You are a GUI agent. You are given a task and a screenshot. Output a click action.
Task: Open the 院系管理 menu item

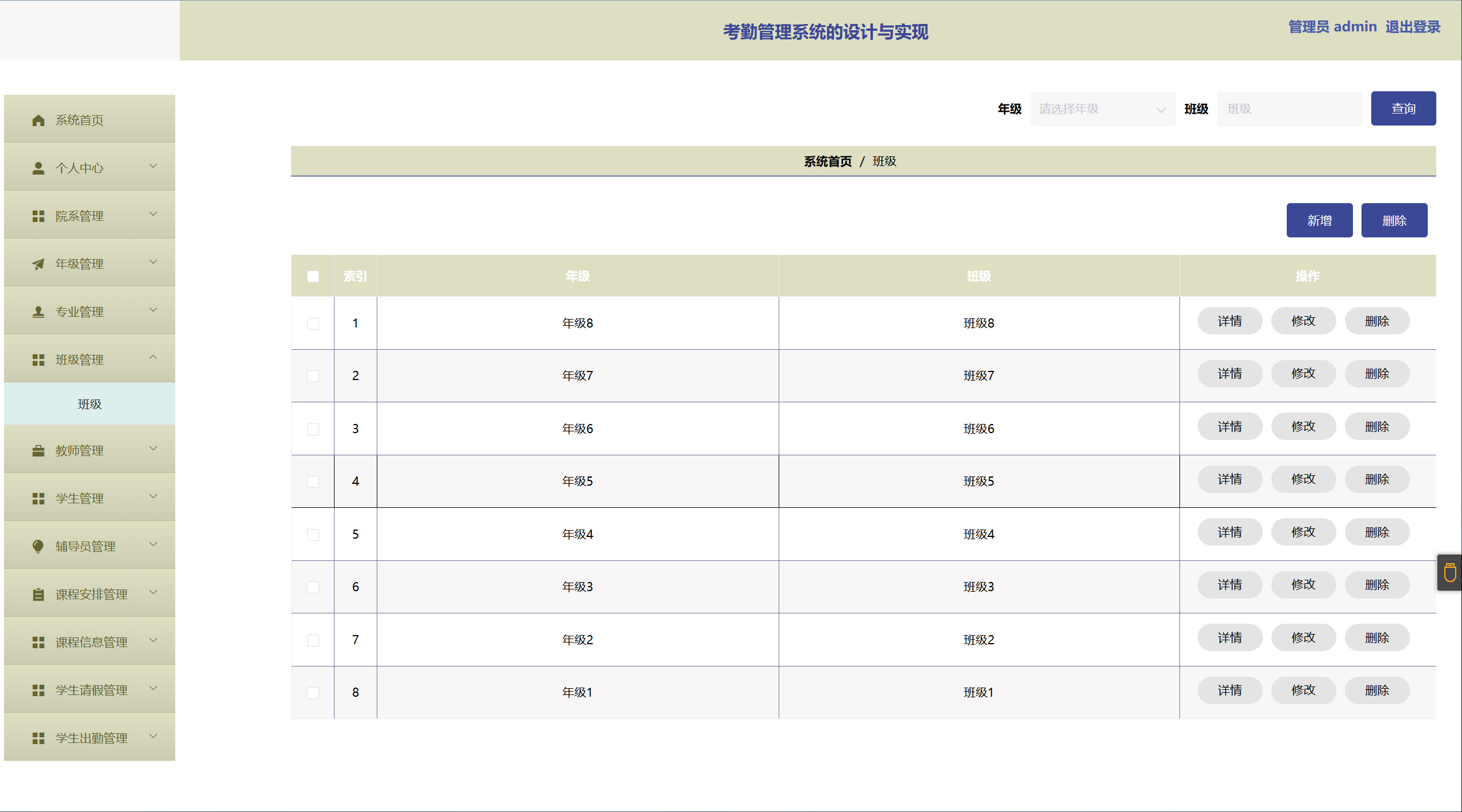(80, 216)
